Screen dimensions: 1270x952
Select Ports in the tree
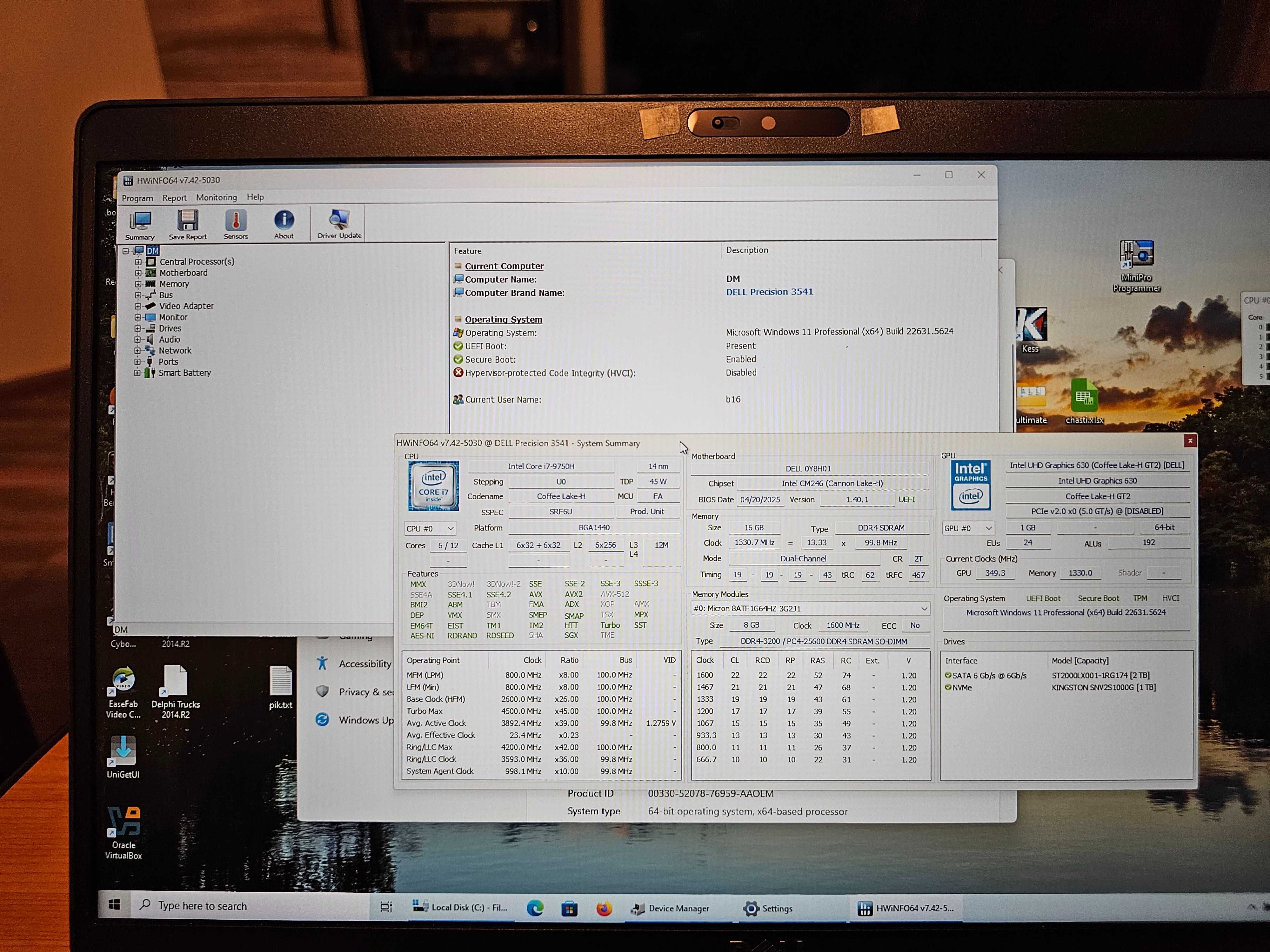(168, 361)
